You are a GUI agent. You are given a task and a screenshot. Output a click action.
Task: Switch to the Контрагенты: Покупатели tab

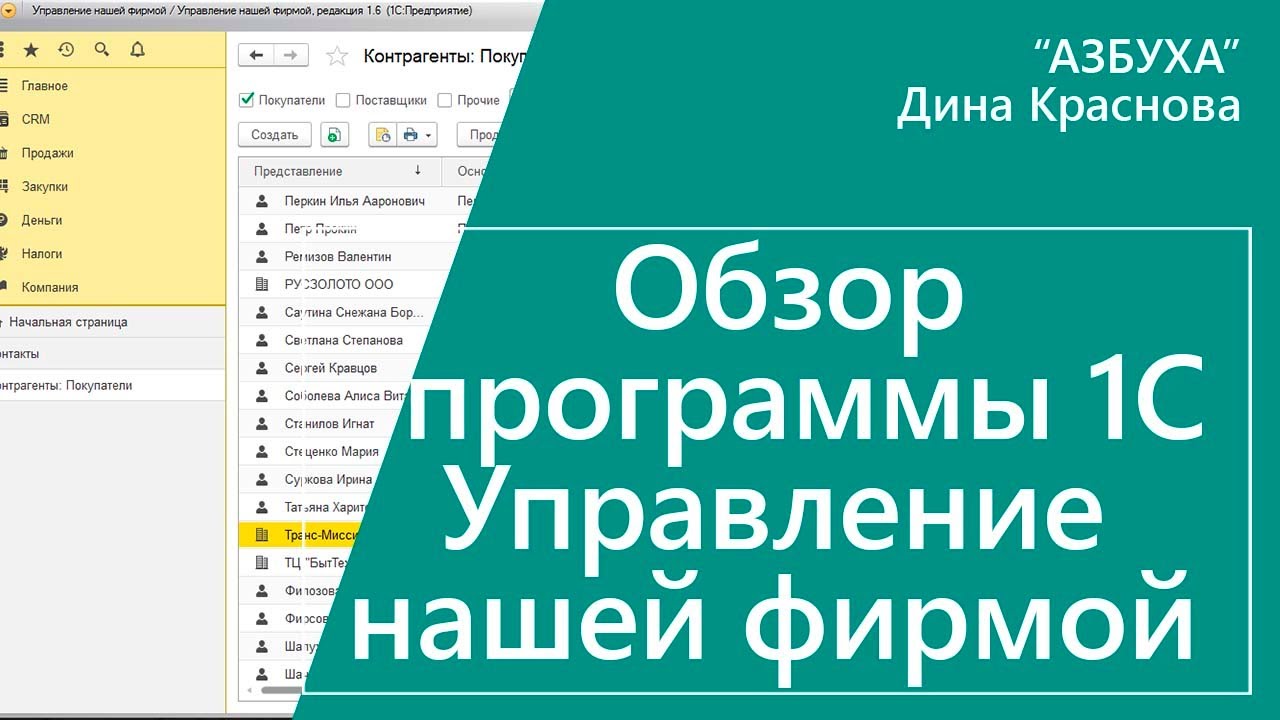113,385
